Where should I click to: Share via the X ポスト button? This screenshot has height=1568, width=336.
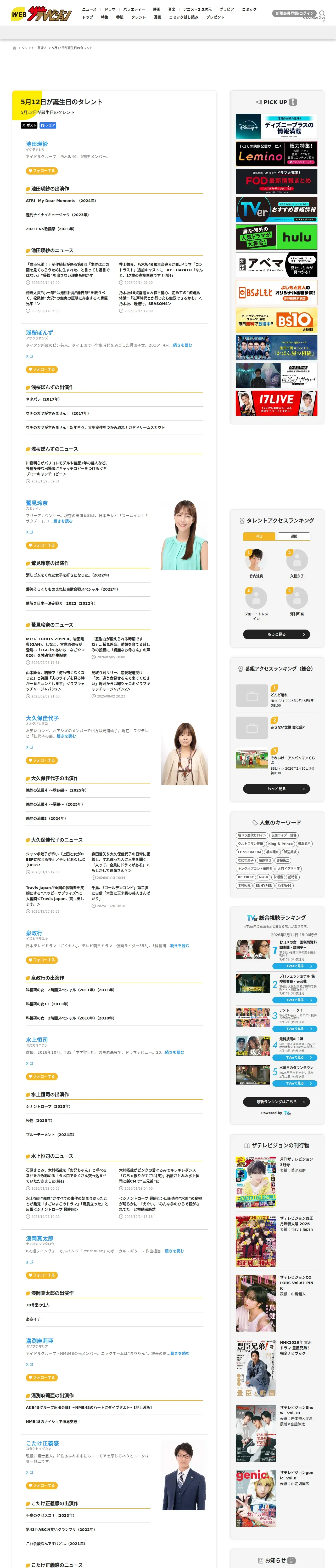29,125
